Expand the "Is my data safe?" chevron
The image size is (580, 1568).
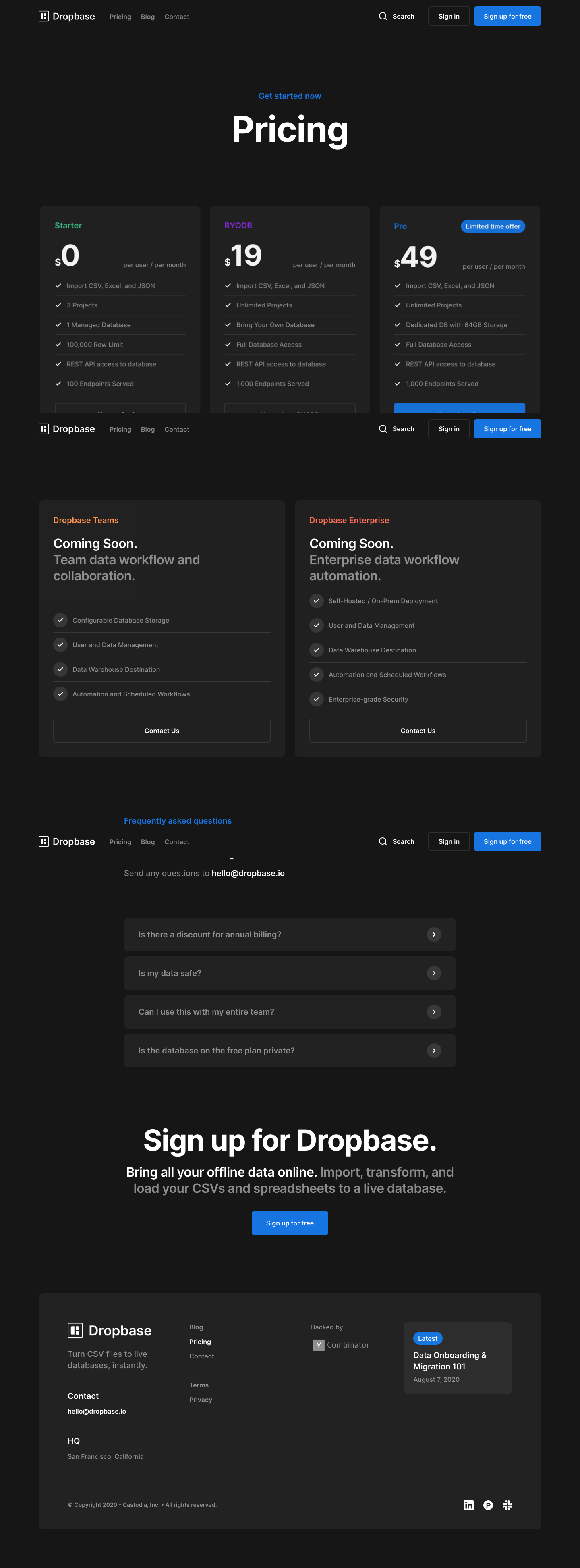(x=434, y=973)
